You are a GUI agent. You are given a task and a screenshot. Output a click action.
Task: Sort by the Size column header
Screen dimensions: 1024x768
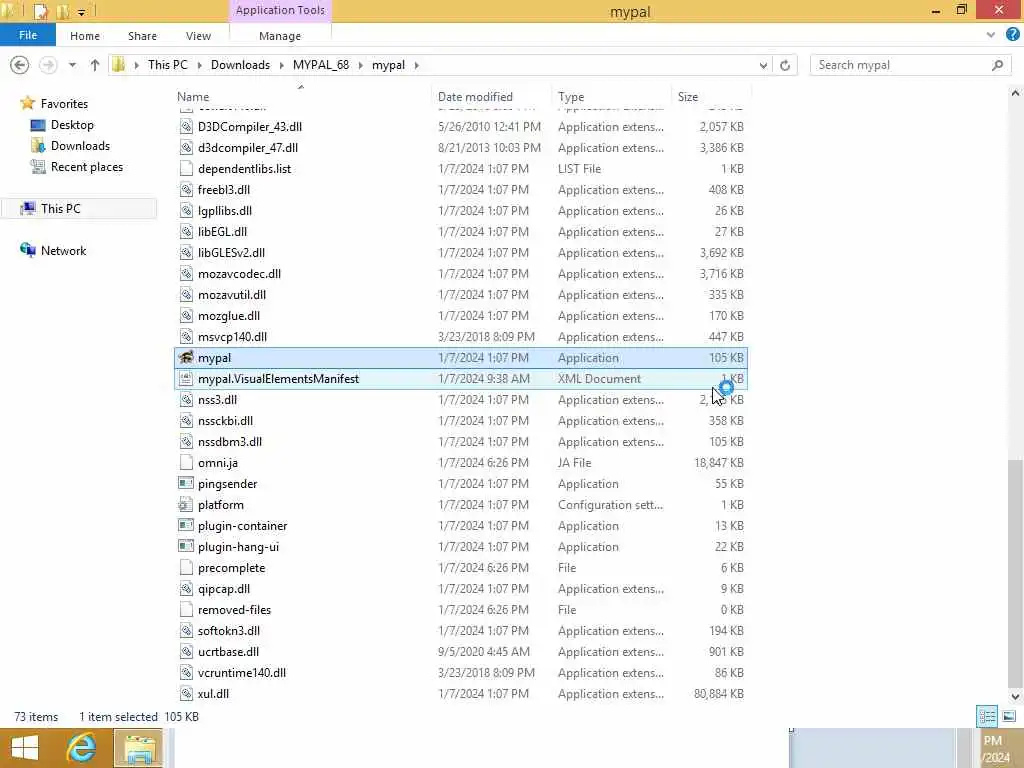(x=688, y=97)
